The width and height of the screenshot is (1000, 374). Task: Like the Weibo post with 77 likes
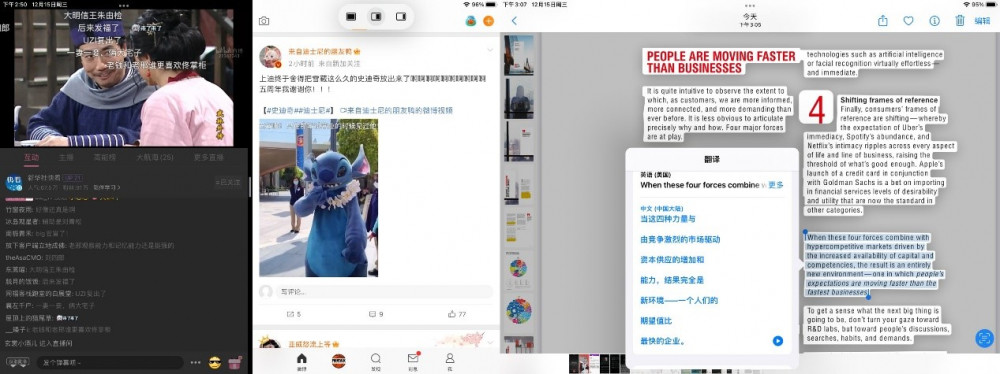point(457,314)
